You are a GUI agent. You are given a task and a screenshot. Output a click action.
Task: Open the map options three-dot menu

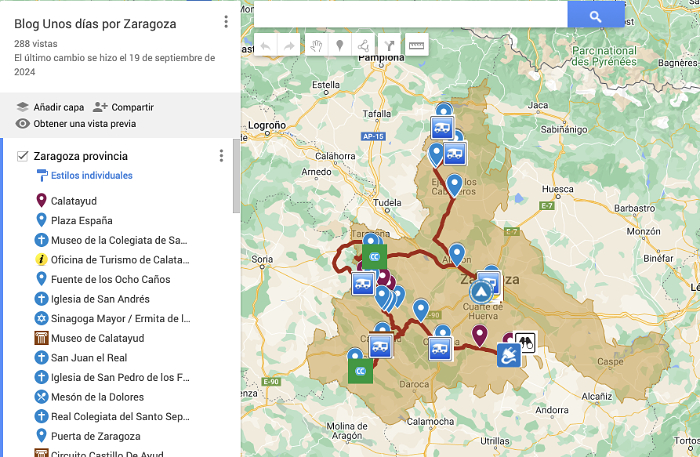(226, 22)
